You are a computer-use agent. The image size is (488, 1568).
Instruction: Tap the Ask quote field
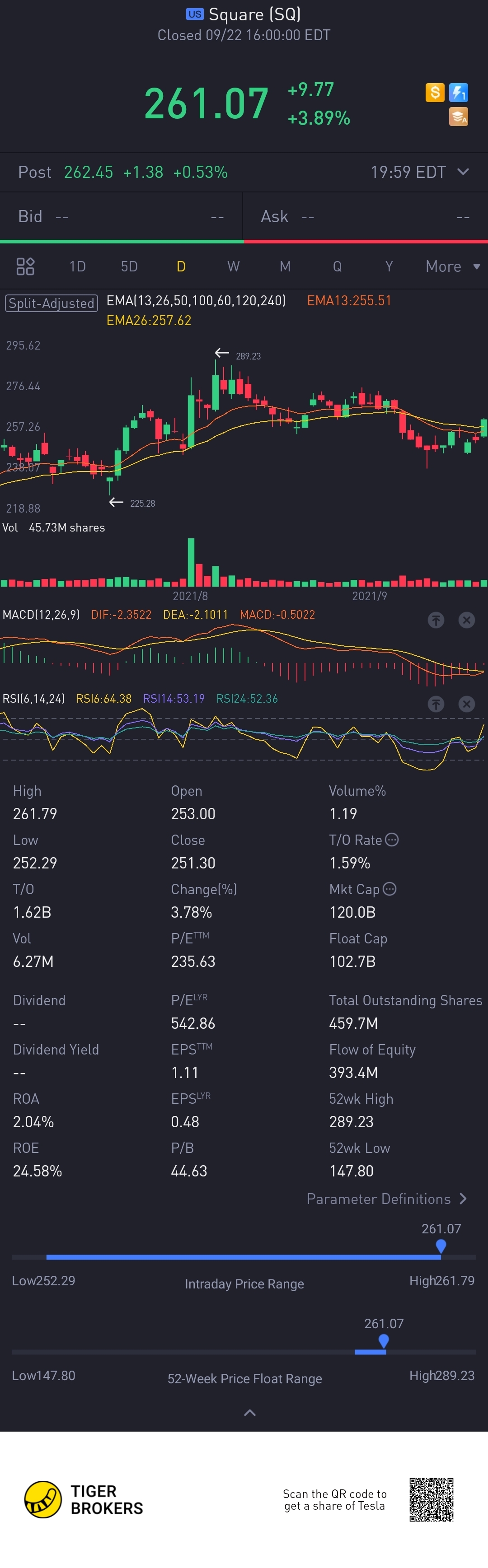click(366, 217)
